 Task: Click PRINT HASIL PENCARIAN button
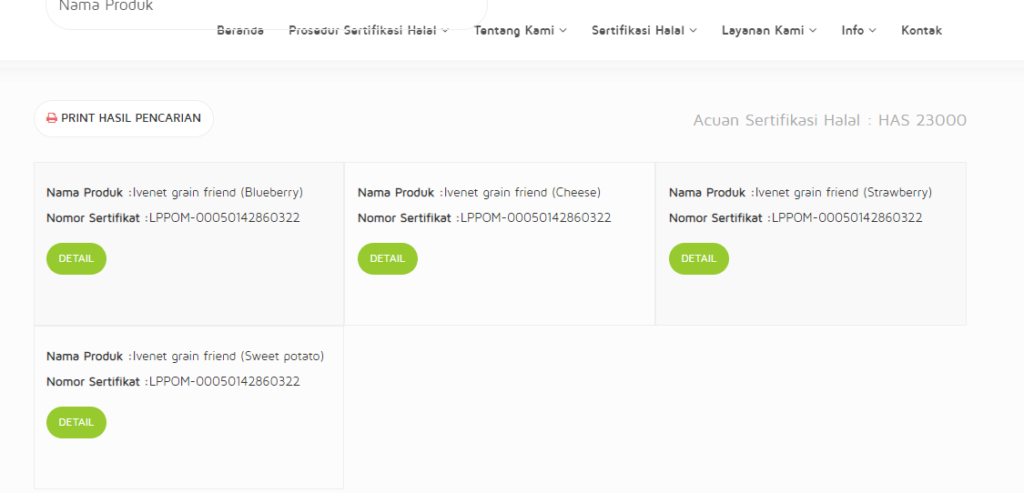pos(124,118)
